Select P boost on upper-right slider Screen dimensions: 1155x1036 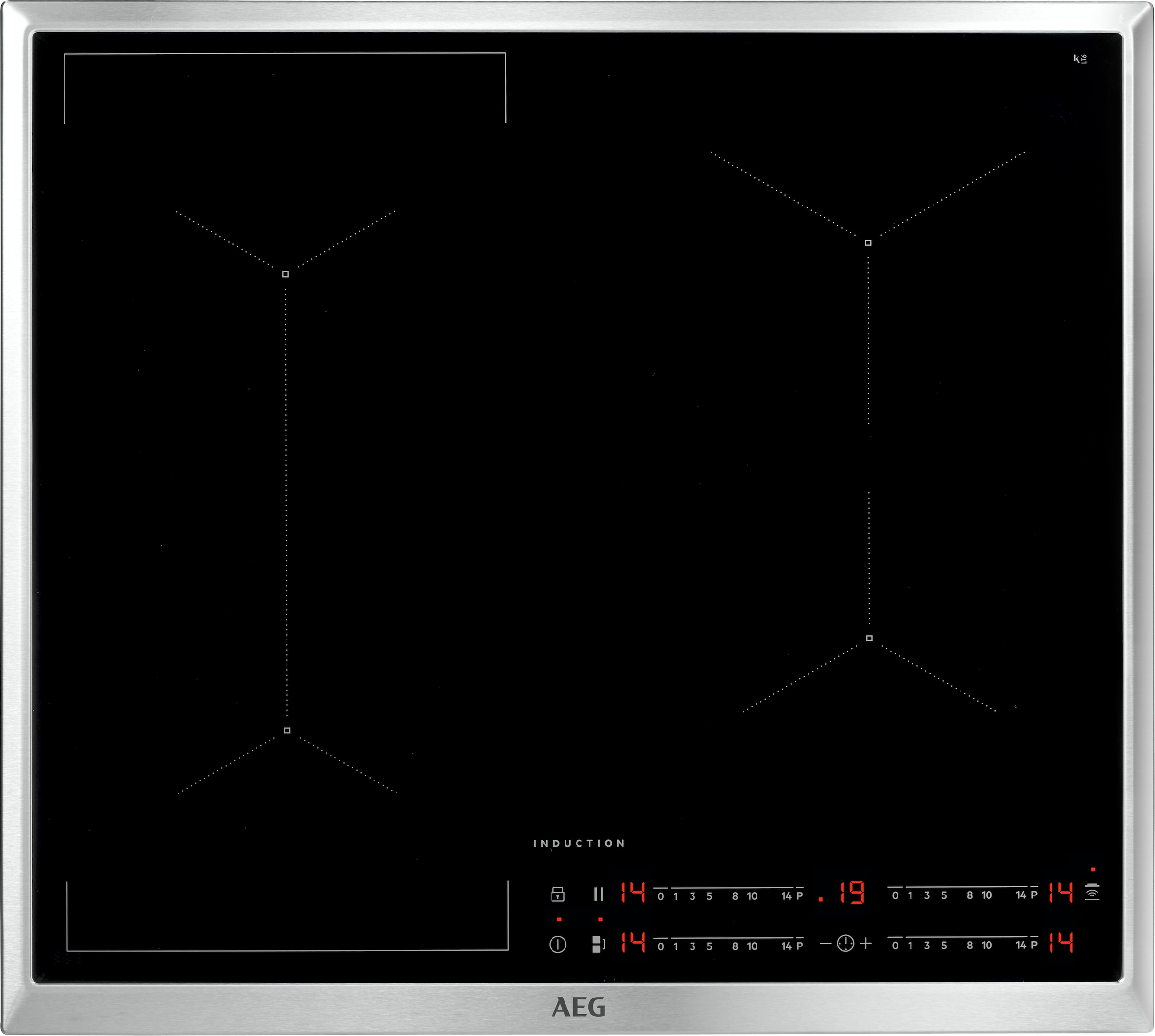pos(1034,895)
